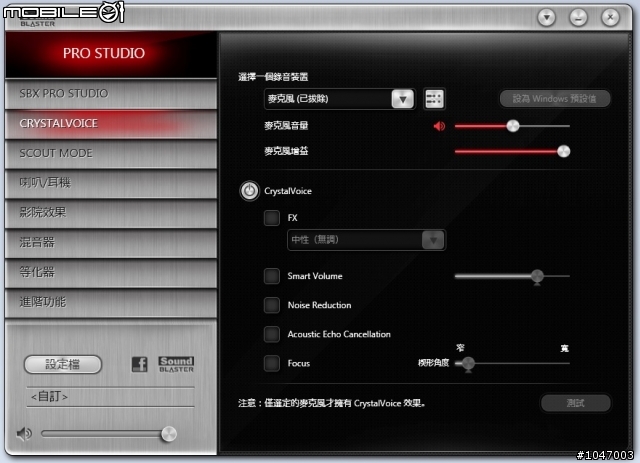Open the 進階功能 tab

pos(111,303)
